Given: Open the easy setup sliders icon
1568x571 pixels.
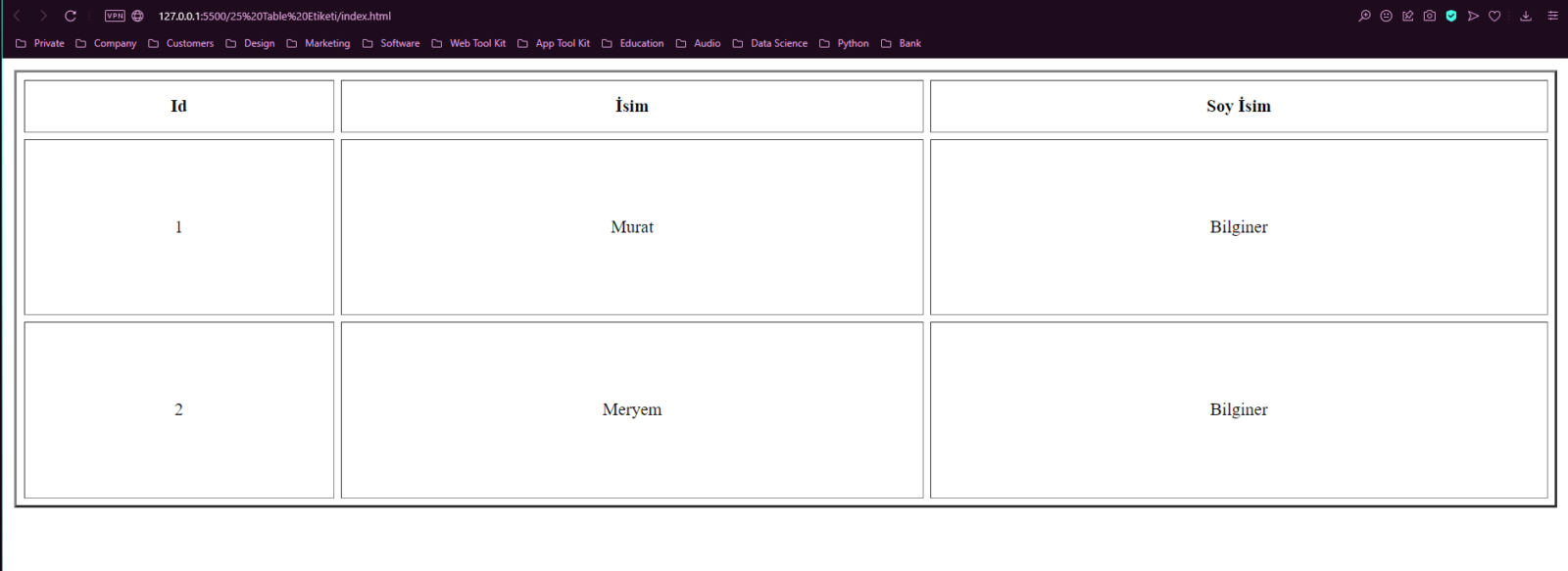Looking at the screenshot, I should click(x=1552, y=16).
